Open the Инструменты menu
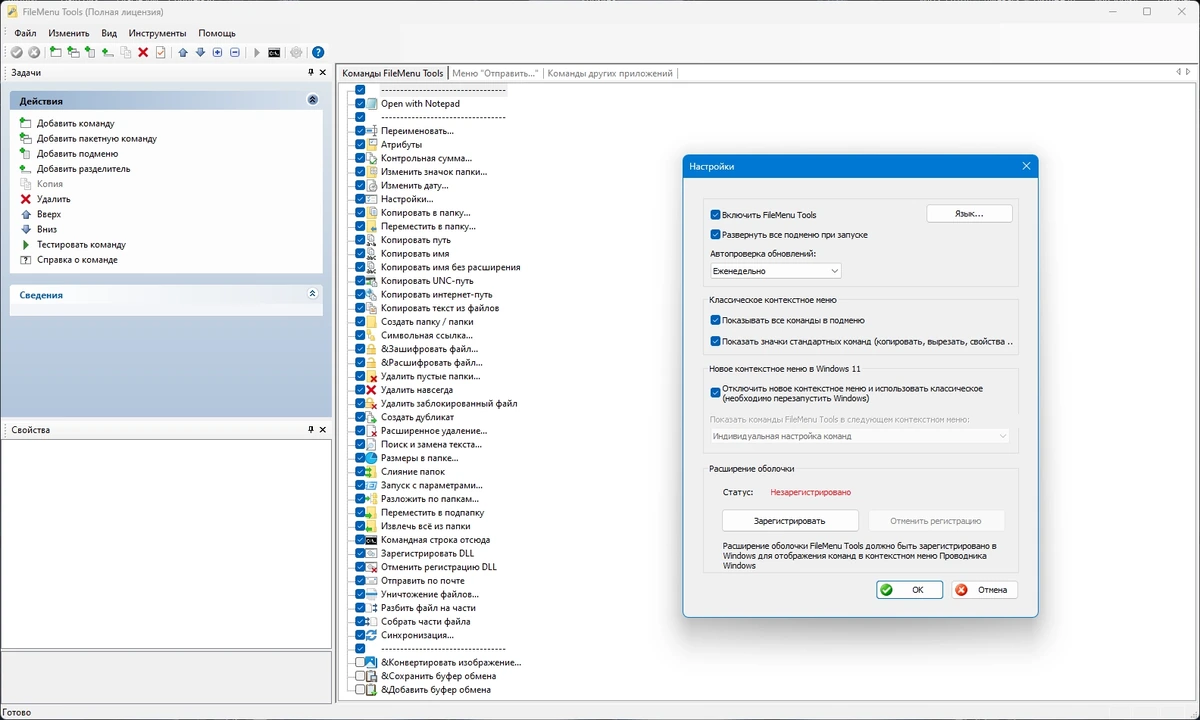The image size is (1200, 720). tap(157, 33)
